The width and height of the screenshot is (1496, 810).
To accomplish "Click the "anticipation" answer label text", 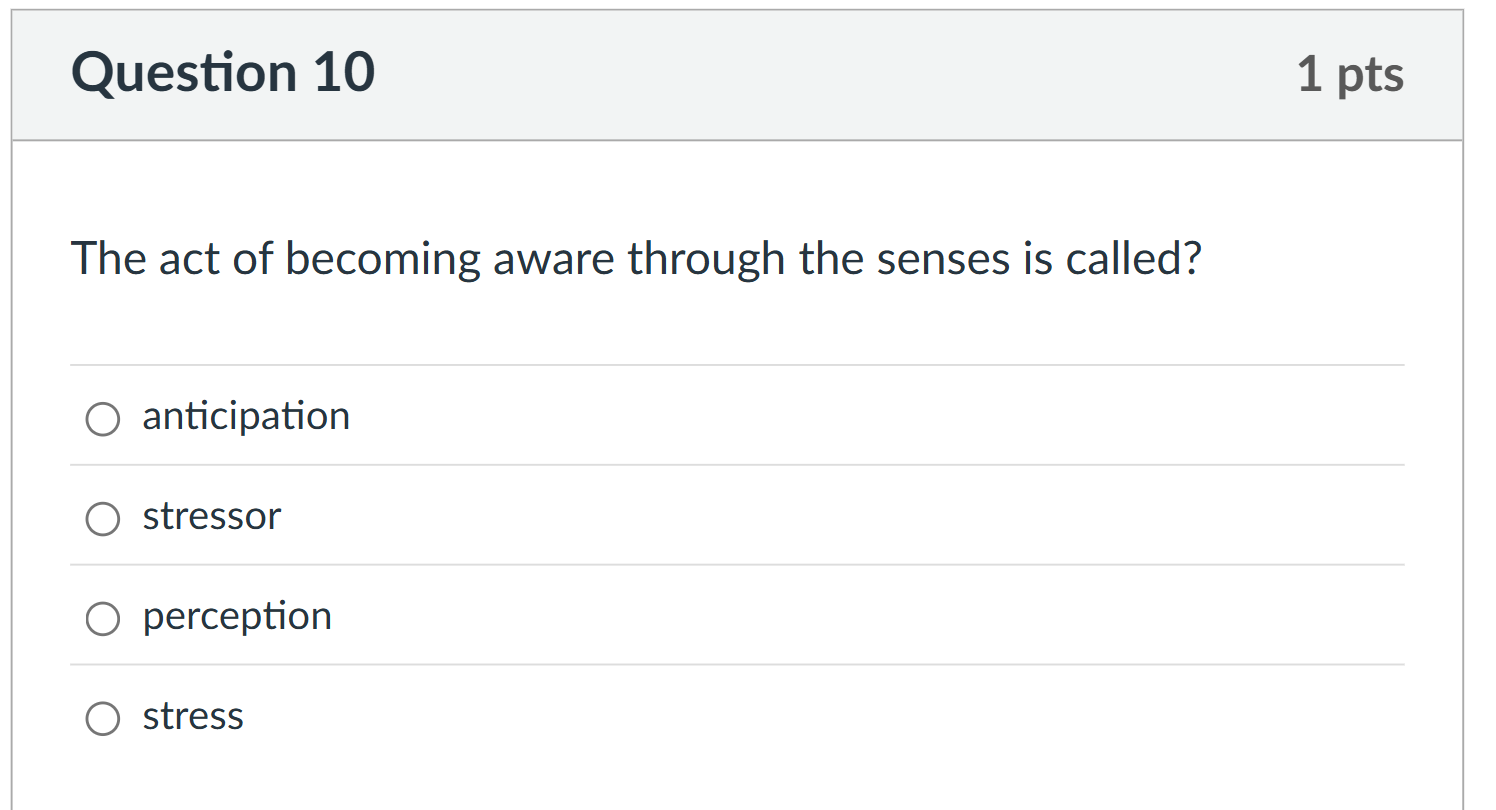I will tap(246, 417).
